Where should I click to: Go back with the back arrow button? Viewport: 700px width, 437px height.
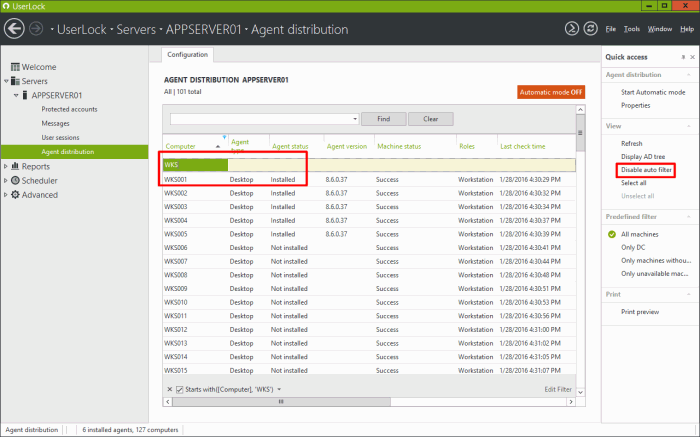(14, 29)
